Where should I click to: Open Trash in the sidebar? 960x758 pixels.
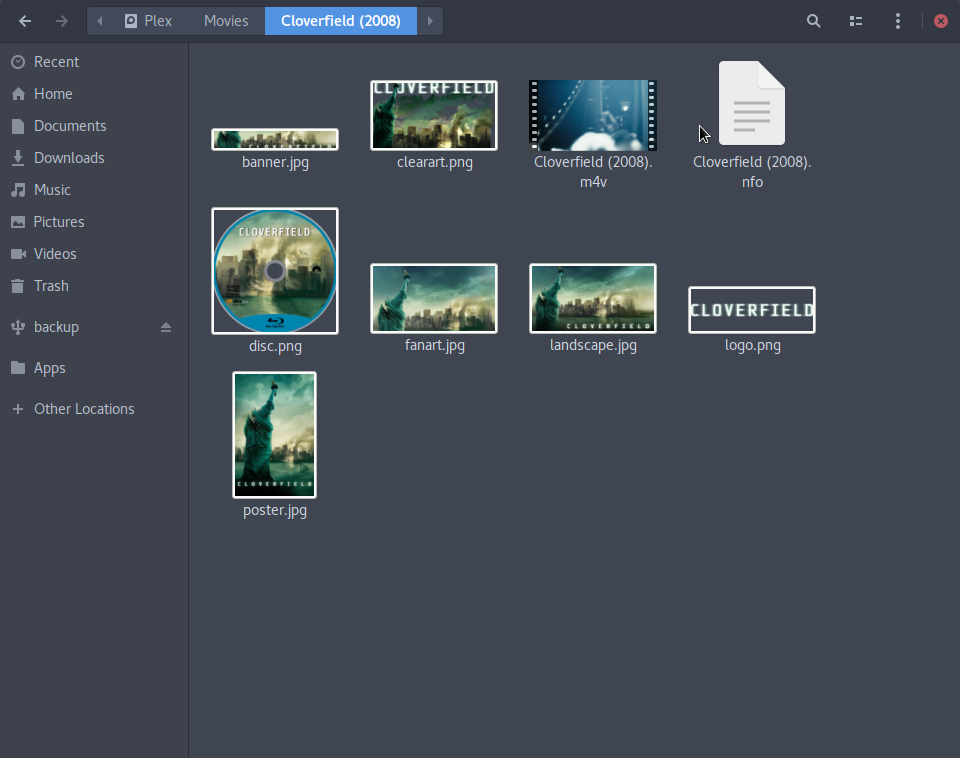pyautogui.click(x=94, y=285)
